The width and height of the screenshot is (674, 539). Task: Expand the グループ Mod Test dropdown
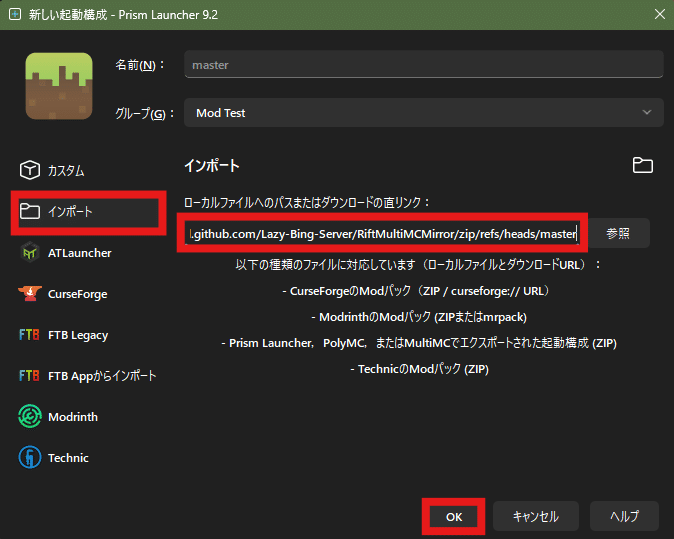click(423, 113)
